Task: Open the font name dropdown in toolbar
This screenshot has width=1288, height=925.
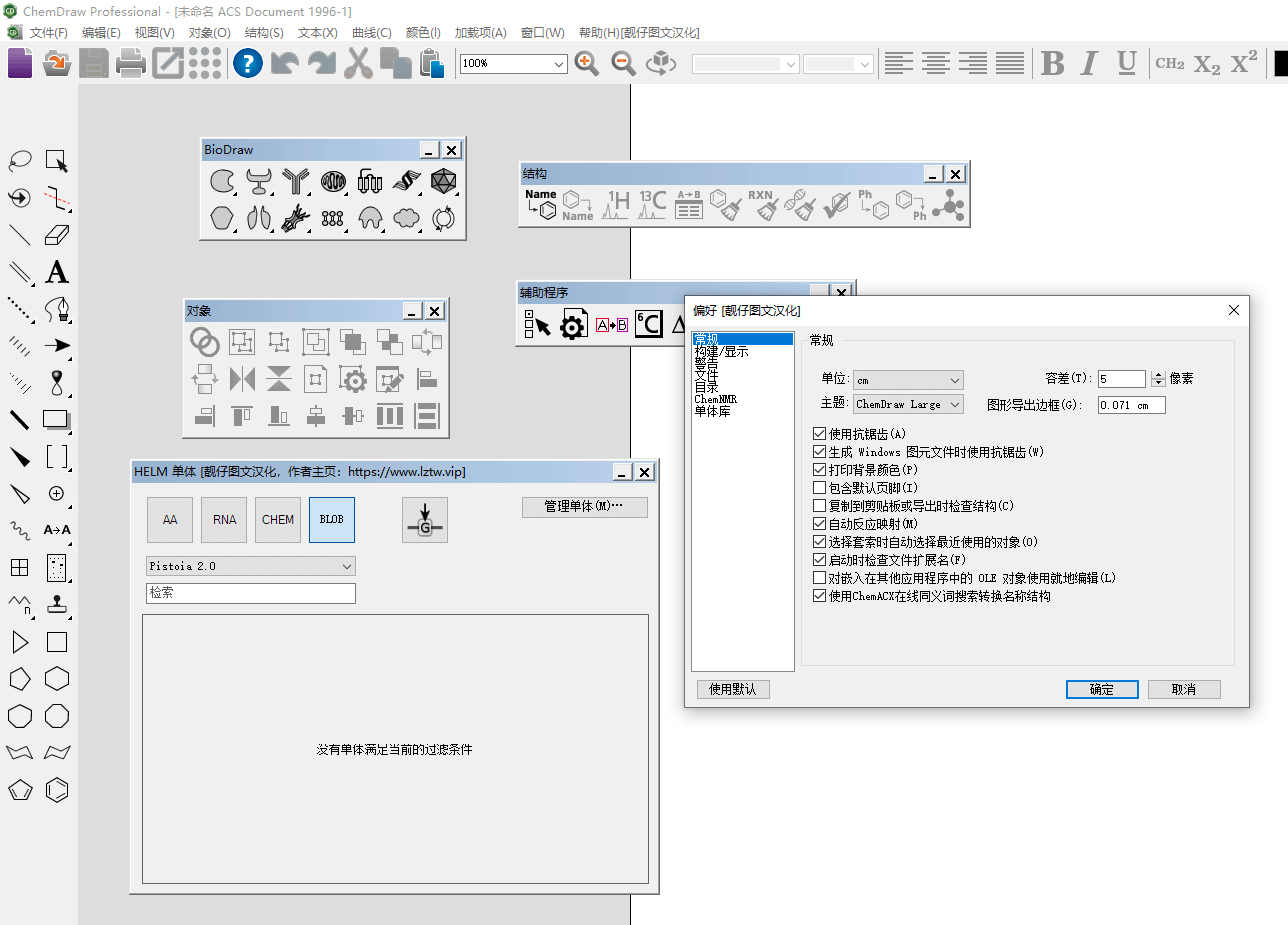Action: point(746,64)
